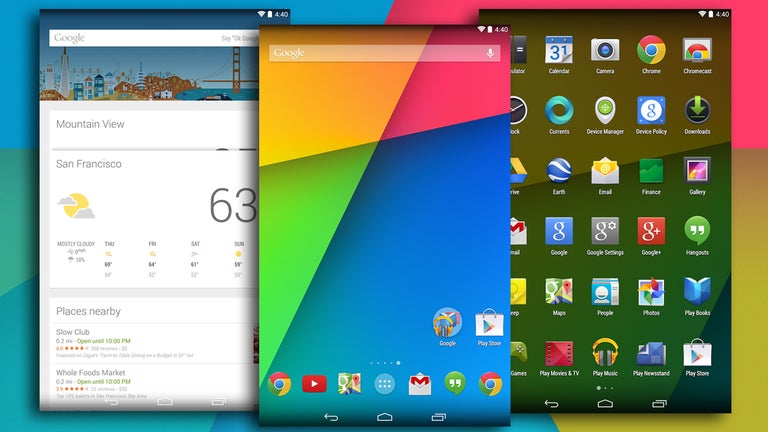Image resolution: width=768 pixels, height=432 pixels.
Task: Open Calendar in the app drawer screen
Action: (x=559, y=55)
